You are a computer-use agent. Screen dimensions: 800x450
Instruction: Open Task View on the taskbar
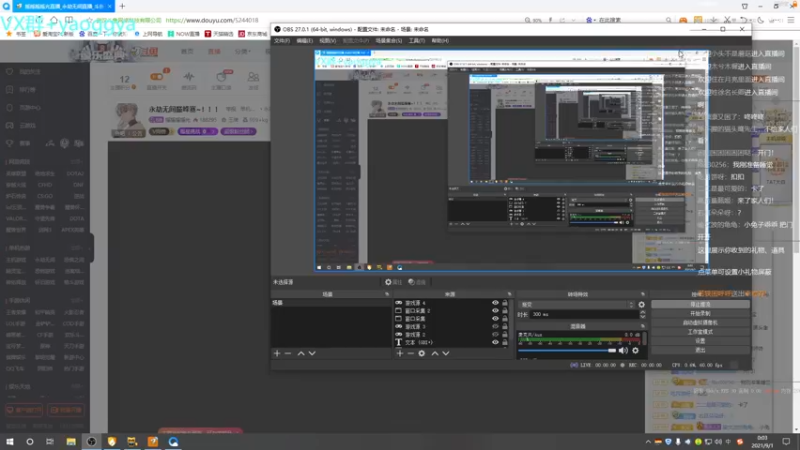(x=49, y=442)
